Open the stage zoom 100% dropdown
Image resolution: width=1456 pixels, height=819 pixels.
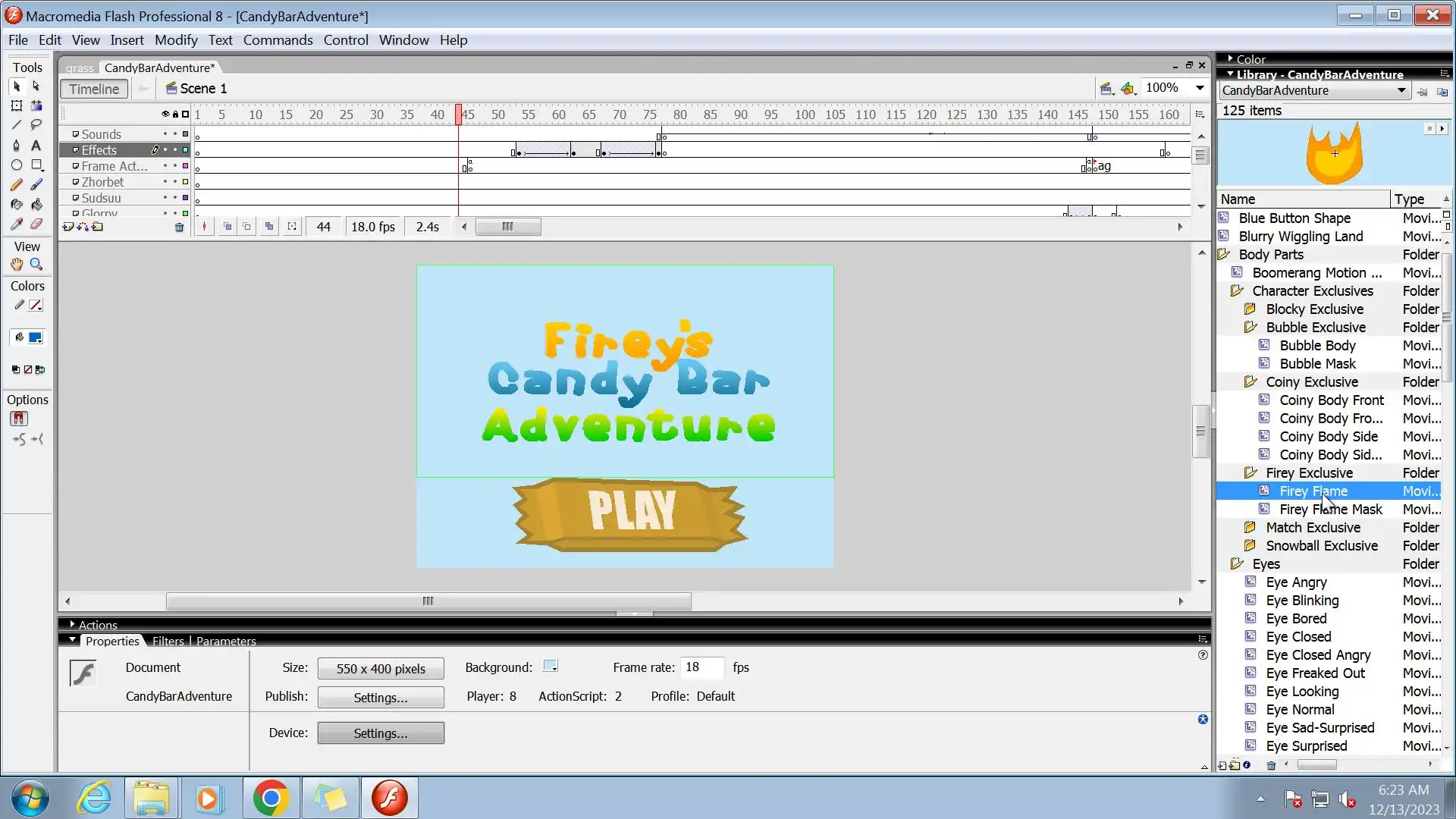1200,88
